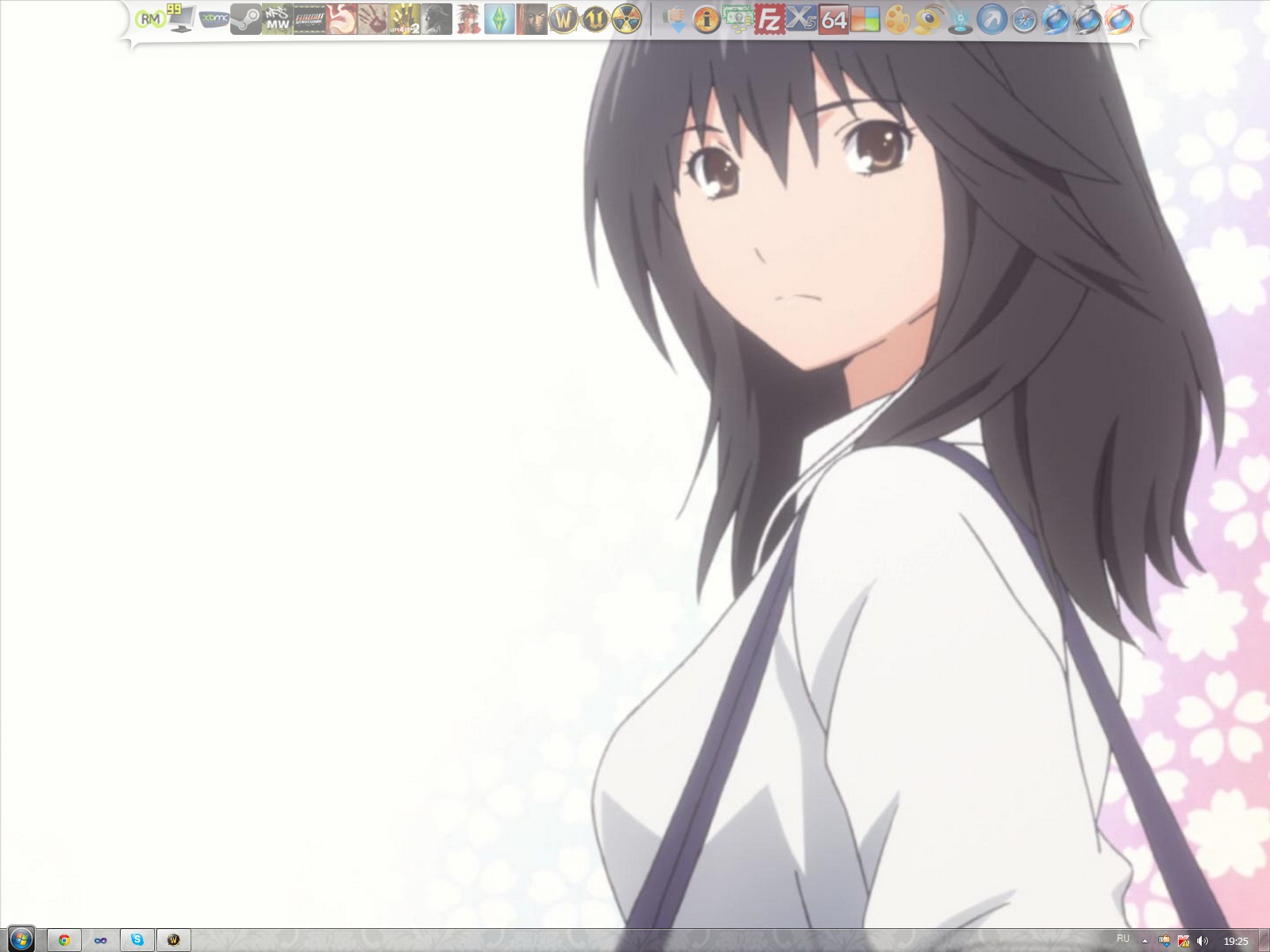
Task: Expand hidden system tray icons
Action: tap(1145, 942)
